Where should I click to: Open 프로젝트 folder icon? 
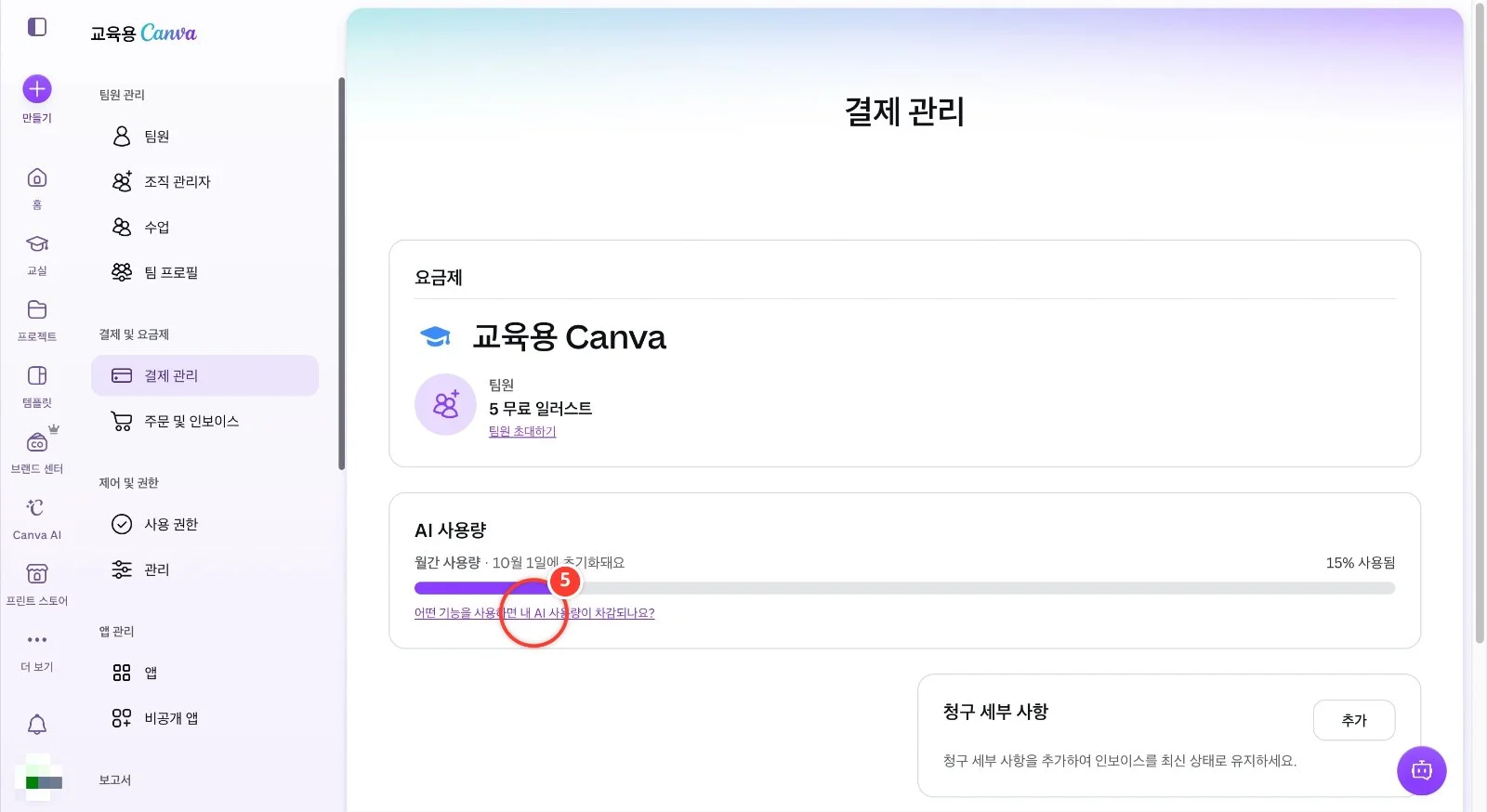[x=37, y=309]
